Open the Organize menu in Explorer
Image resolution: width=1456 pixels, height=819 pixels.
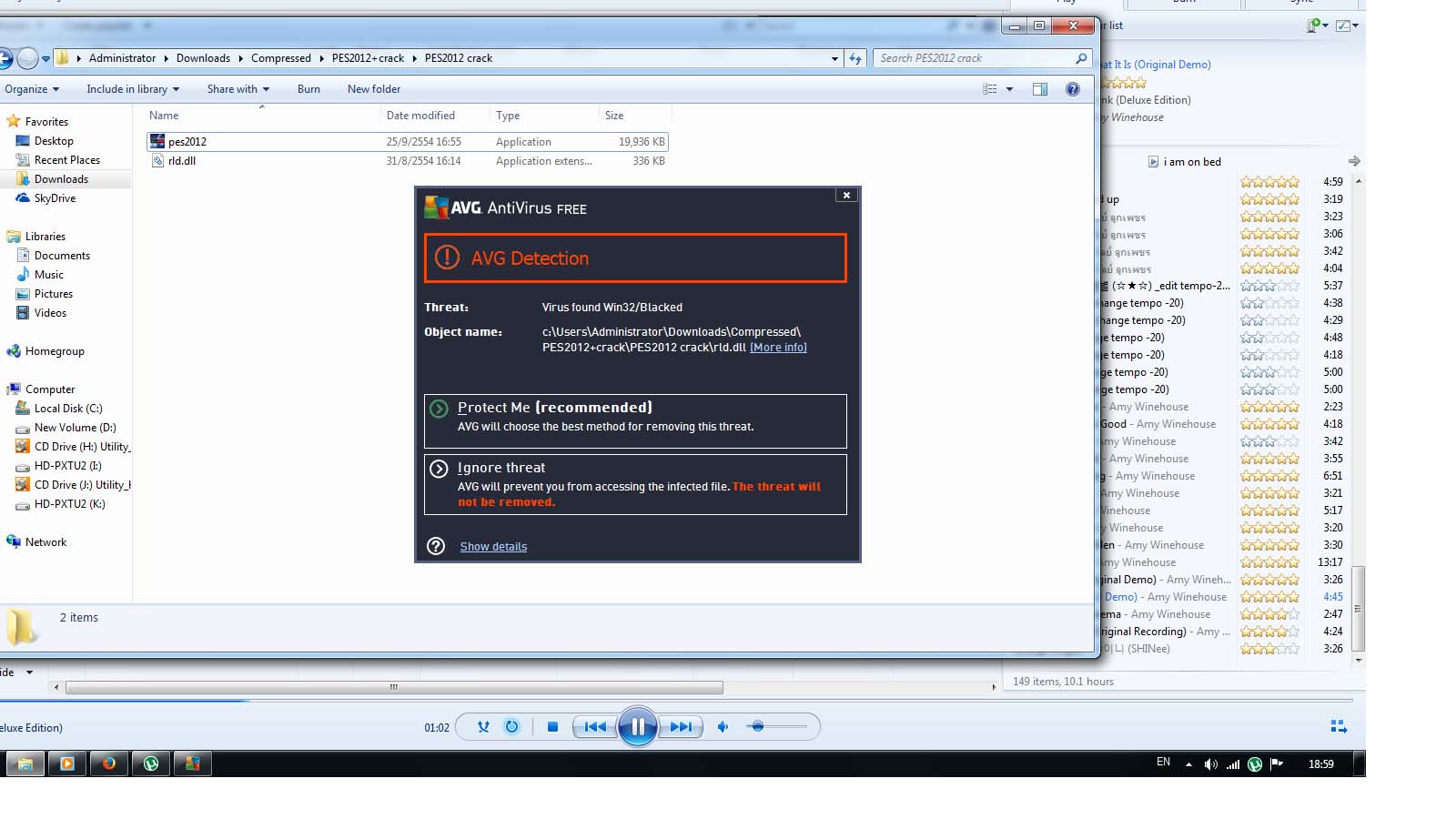[32, 89]
